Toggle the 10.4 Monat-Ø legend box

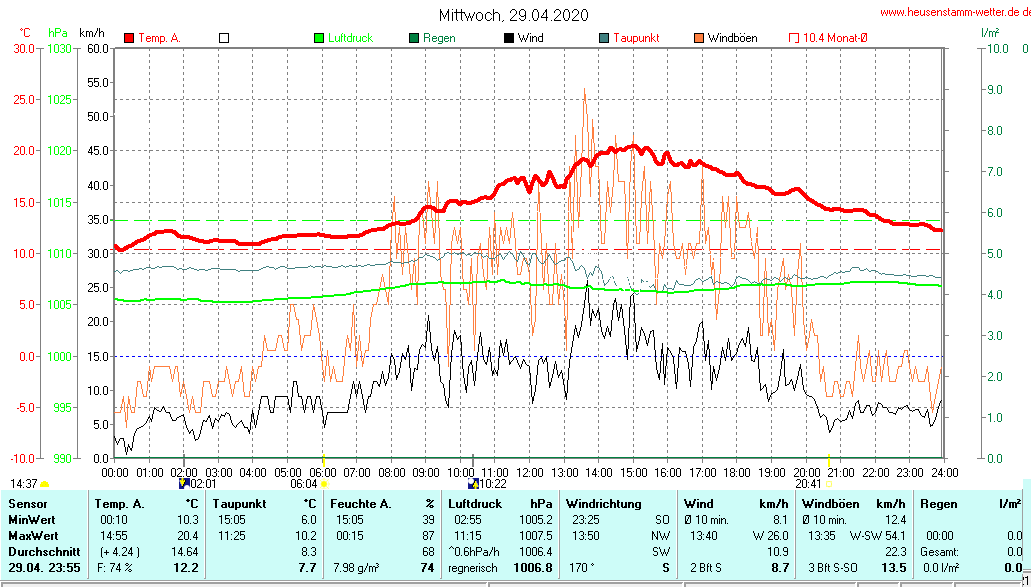(794, 38)
